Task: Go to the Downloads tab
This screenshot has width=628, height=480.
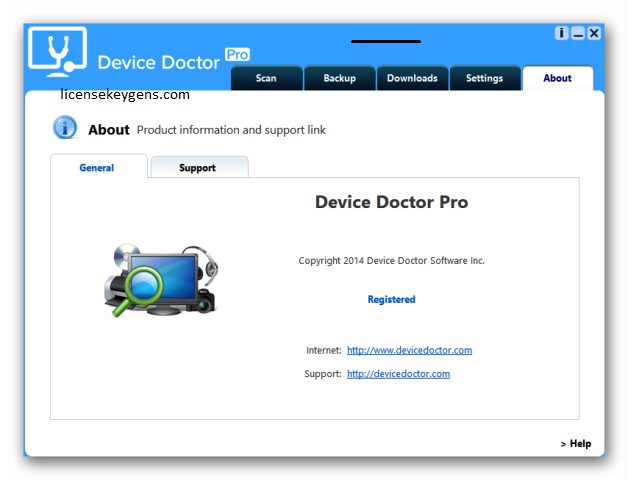Action: click(x=412, y=78)
